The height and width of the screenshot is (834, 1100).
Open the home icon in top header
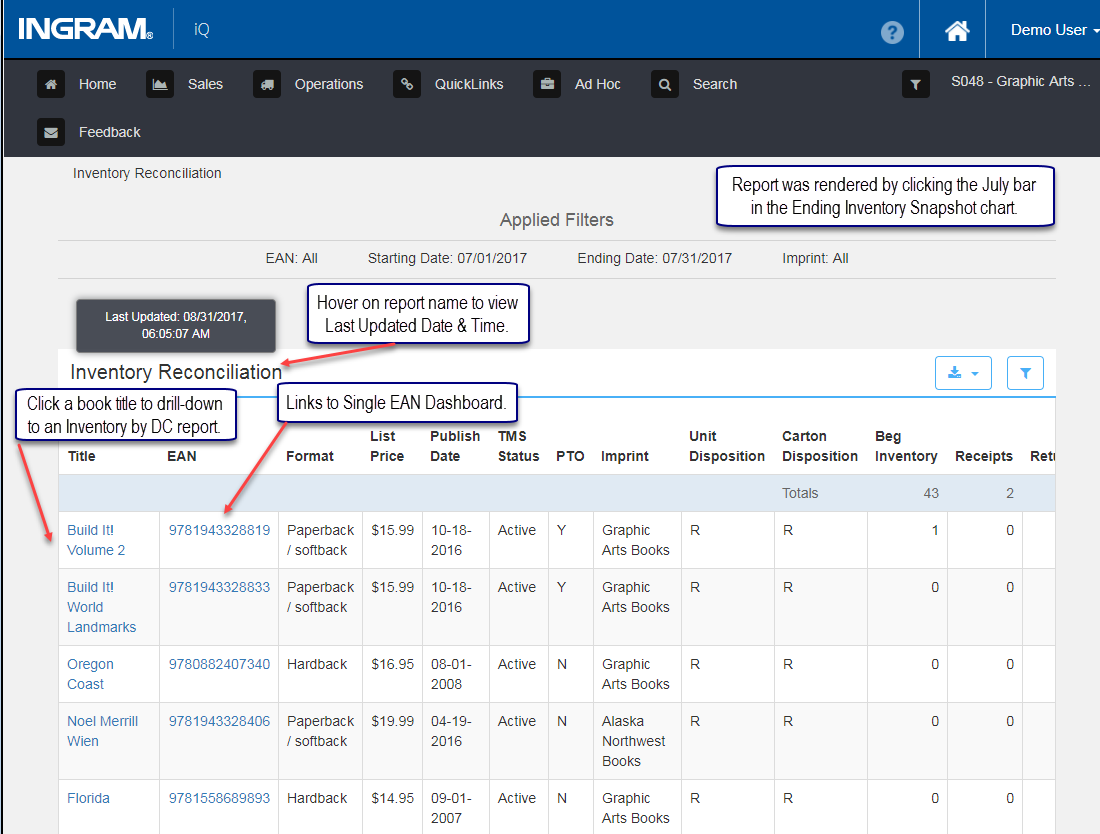pyautogui.click(x=956, y=30)
